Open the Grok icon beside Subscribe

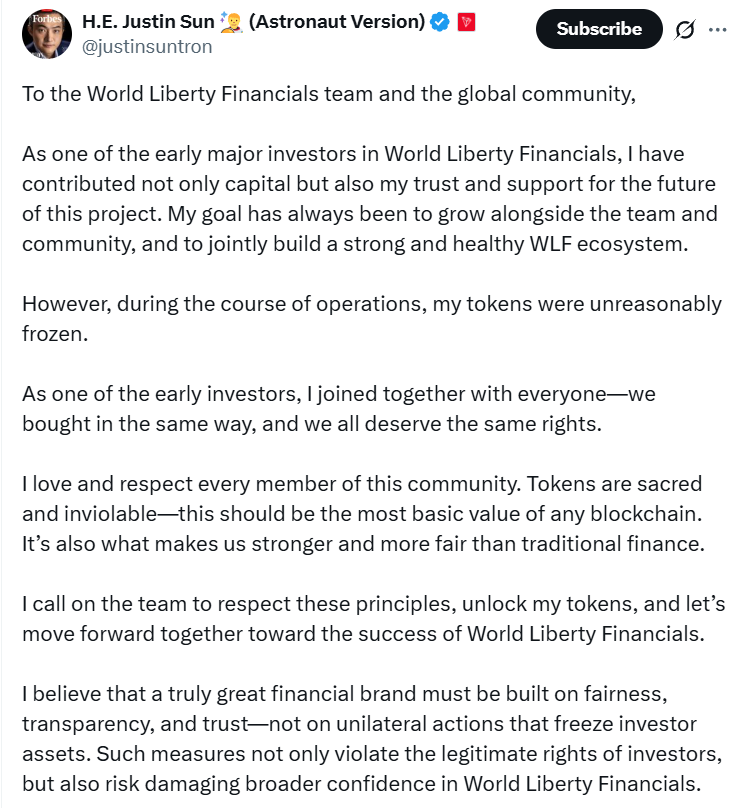click(x=685, y=30)
